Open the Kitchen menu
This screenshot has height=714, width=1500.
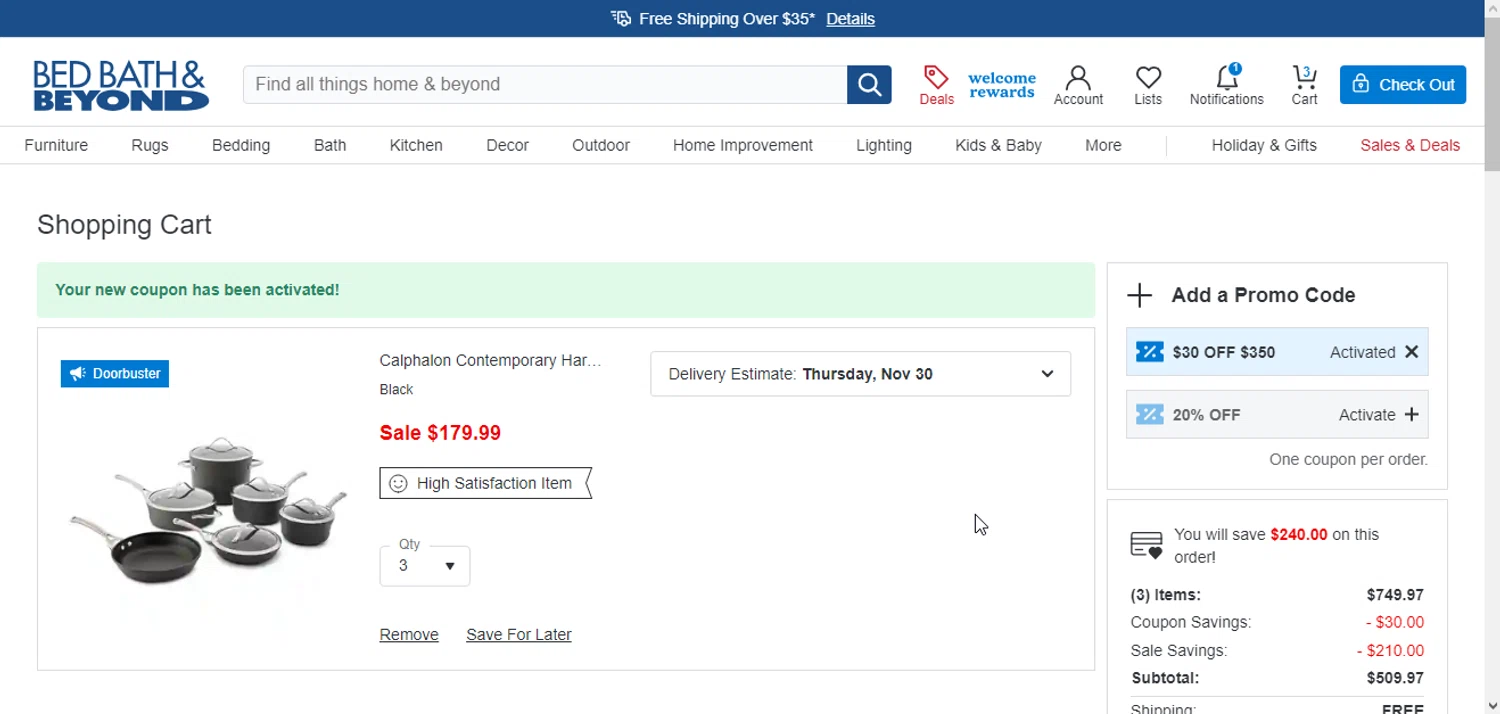(416, 145)
